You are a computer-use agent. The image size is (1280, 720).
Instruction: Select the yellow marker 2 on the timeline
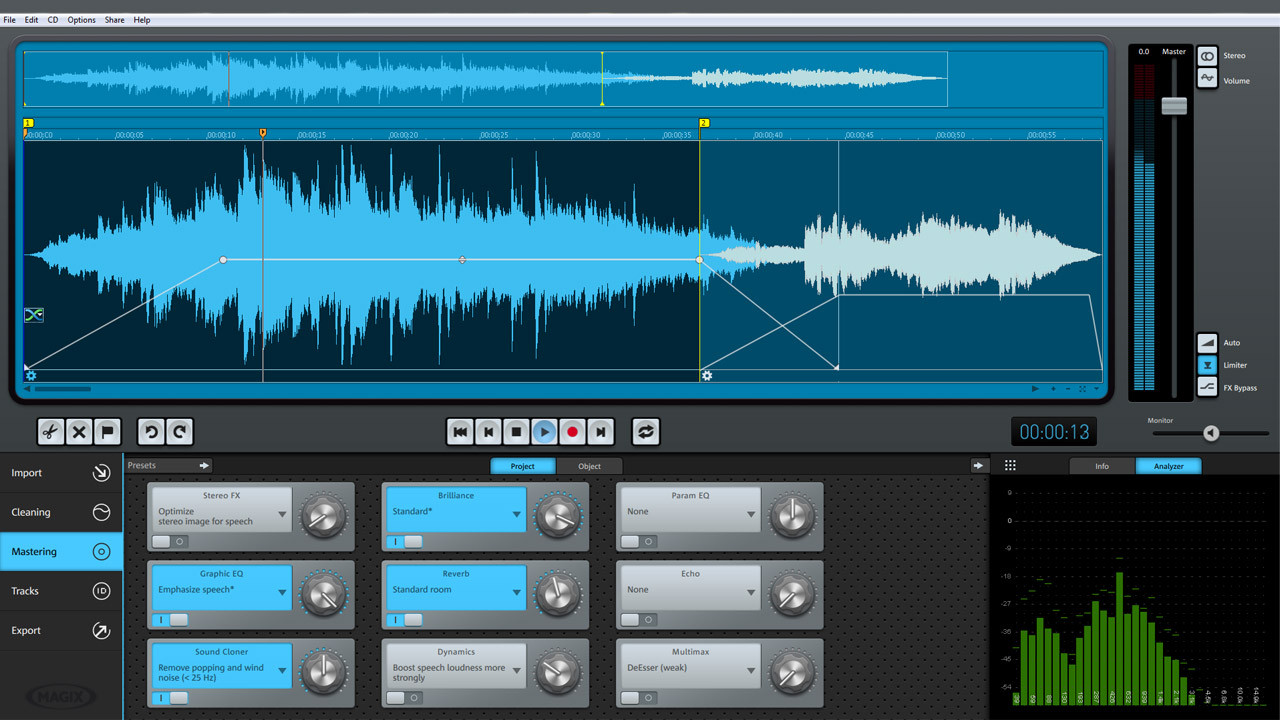(704, 123)
